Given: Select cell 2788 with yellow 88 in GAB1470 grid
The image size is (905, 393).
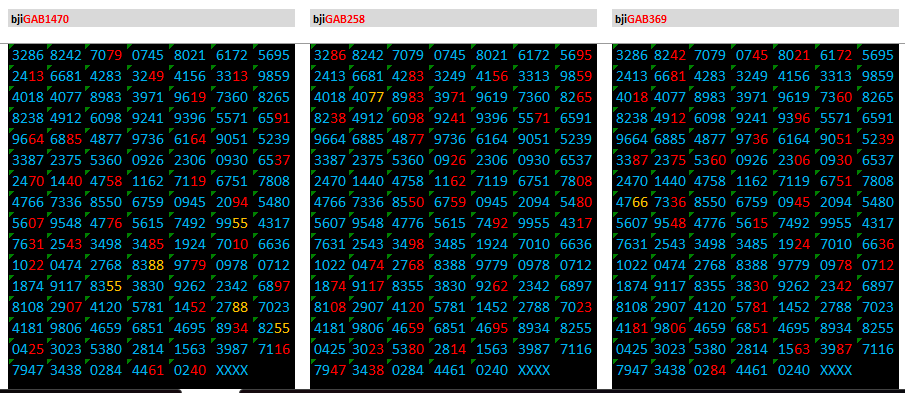Looking at the screenshot, I should coord(232,308).
